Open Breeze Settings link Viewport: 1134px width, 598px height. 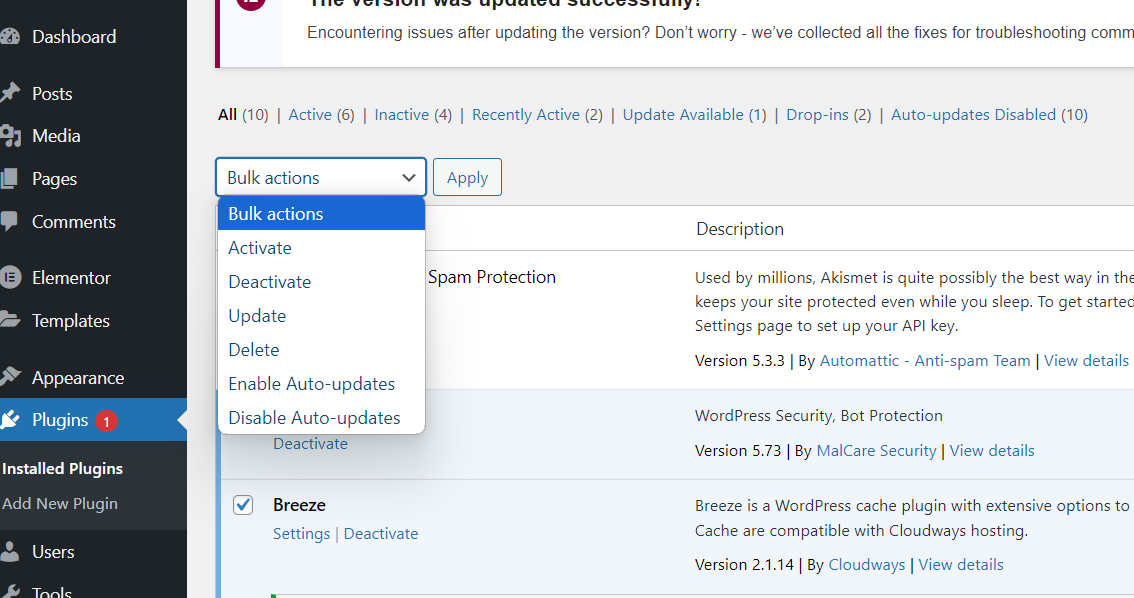pos(301,534)
